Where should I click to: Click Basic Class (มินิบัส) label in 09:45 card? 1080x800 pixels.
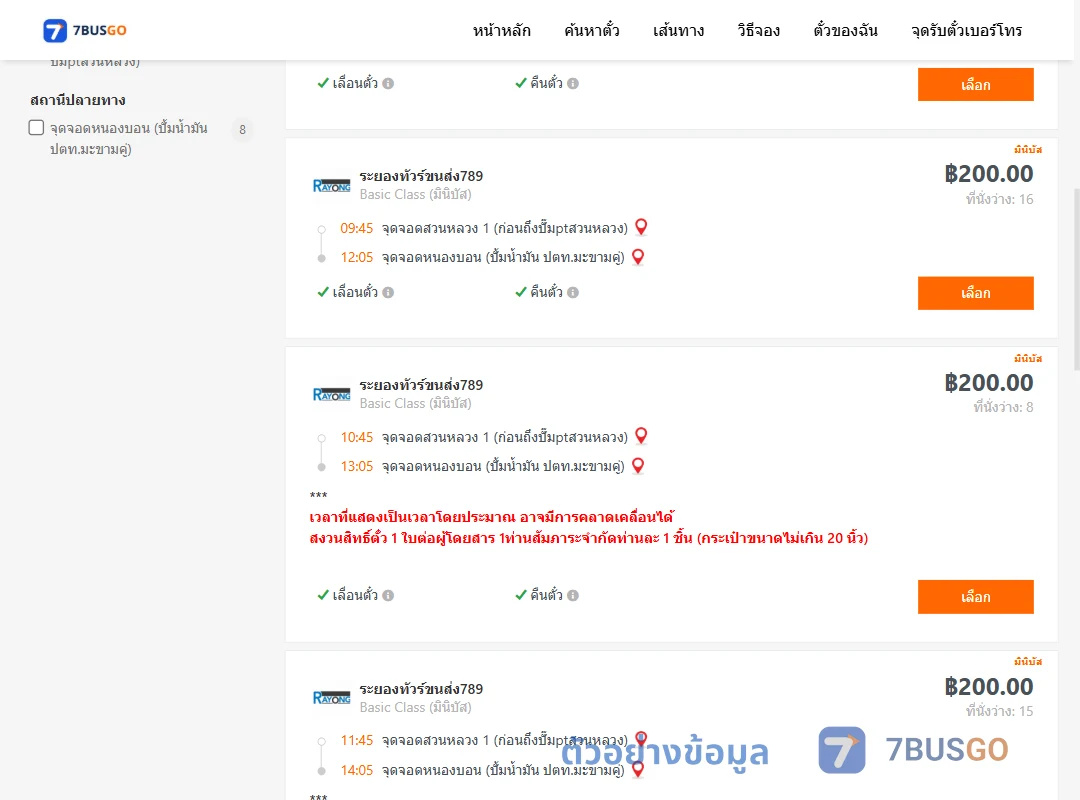(415, 195)
